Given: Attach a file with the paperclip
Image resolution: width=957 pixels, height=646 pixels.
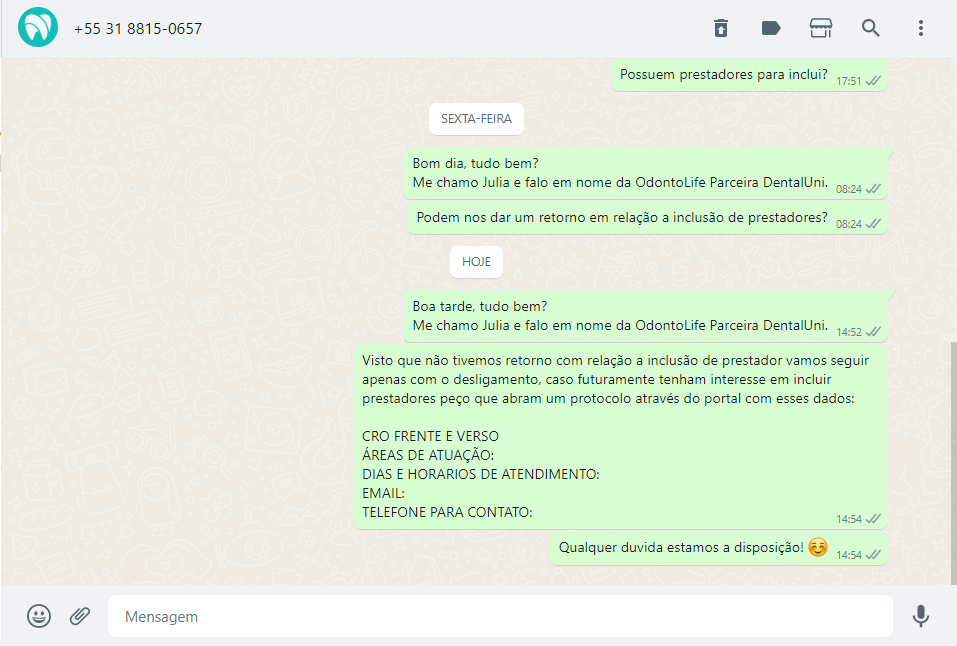Looking at the screenshot, I should click(x=80, y=616).
